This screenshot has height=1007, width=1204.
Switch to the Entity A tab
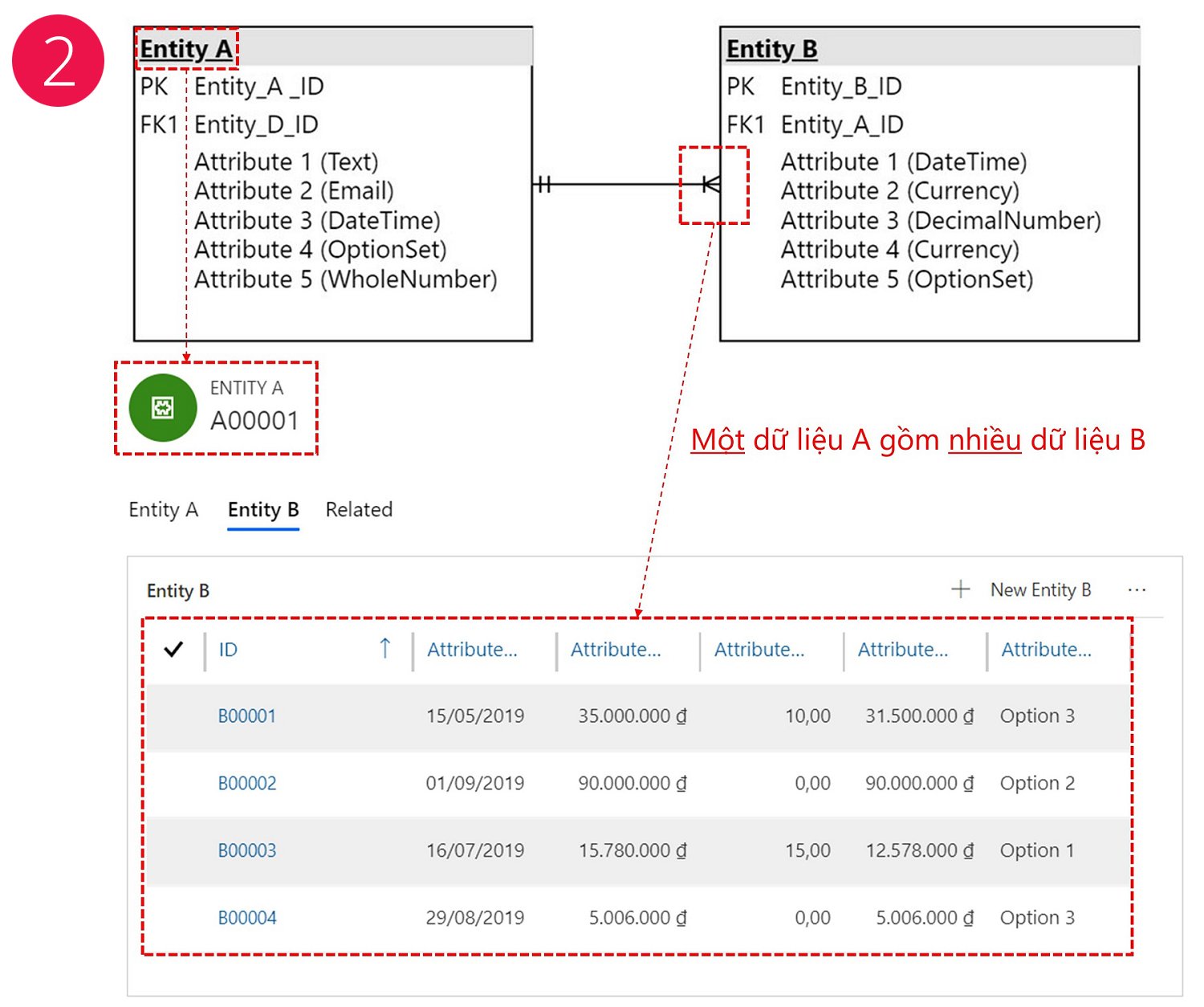pos(164,510)
